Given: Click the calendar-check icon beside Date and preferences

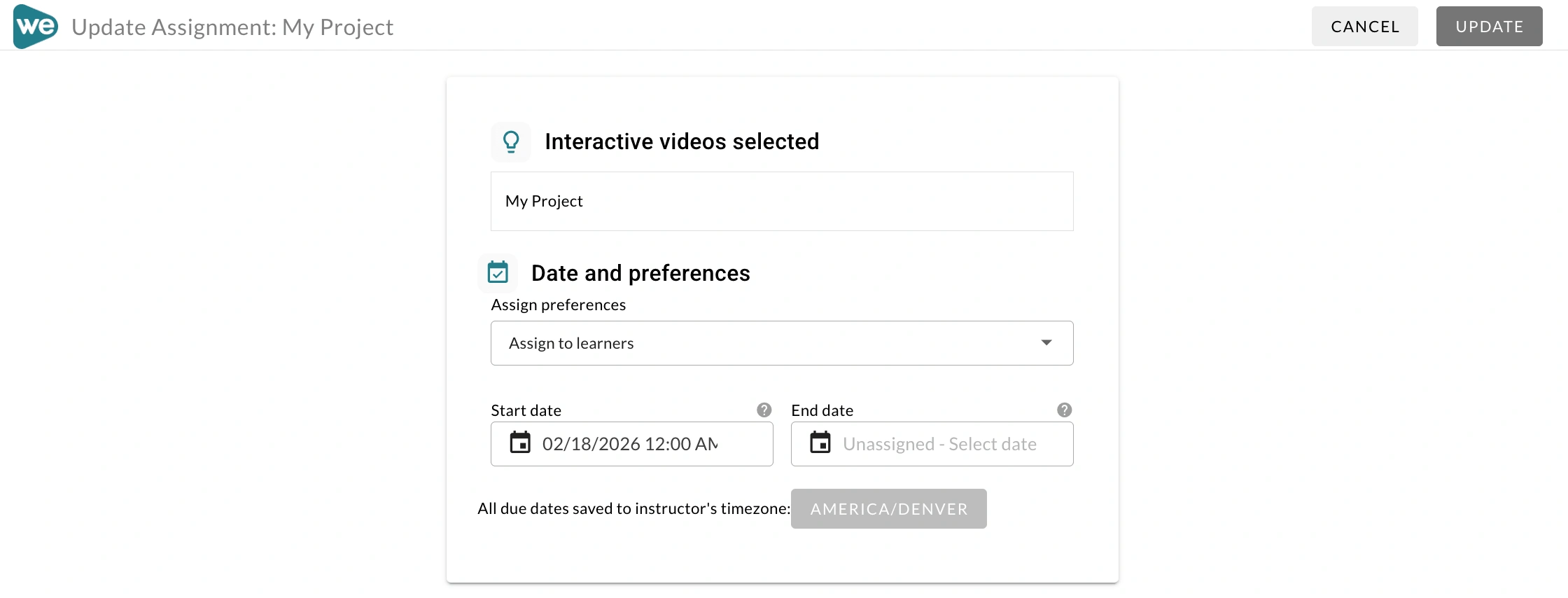Looking at the screenshot, I should tap(498, 272).
